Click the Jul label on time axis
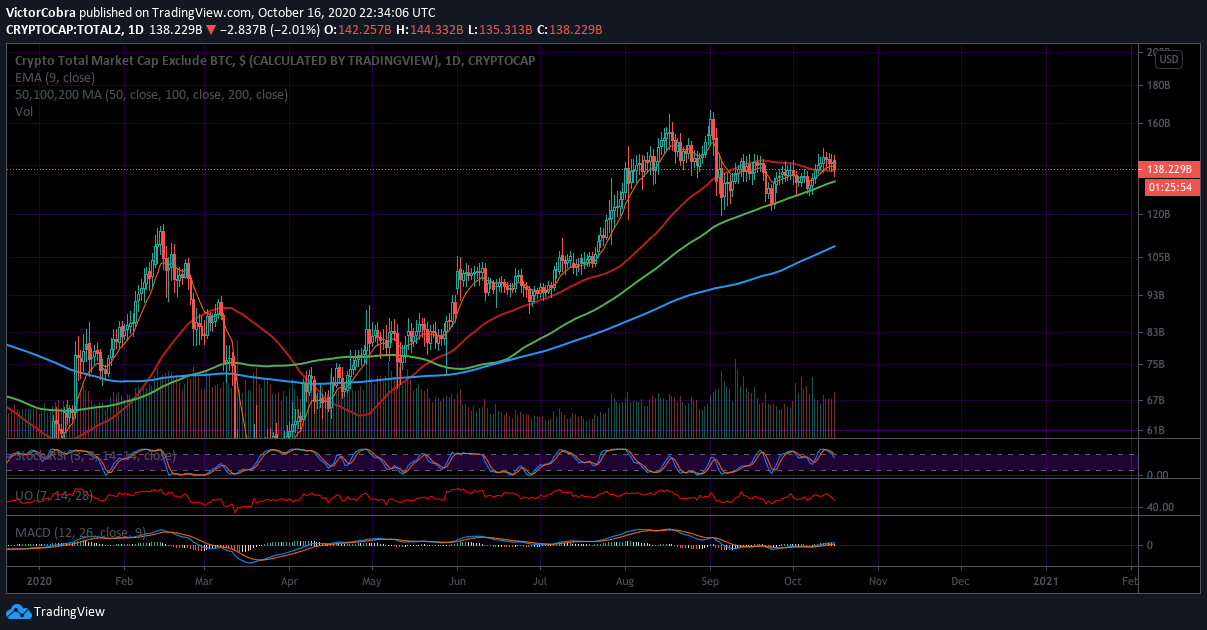The image size is (1207, 630). pyautogui.click(x=540, y=580)
